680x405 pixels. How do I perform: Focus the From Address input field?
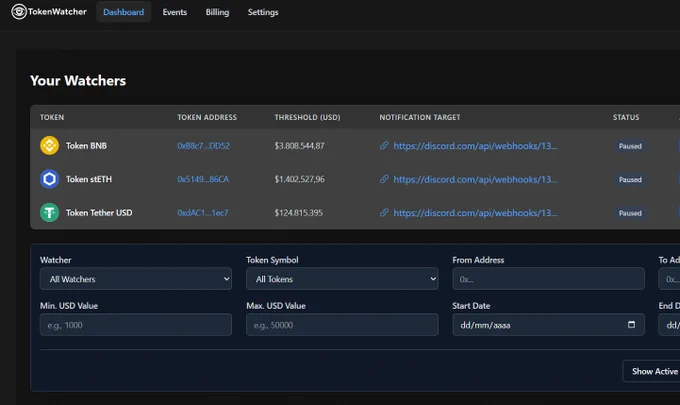point(549,279)
